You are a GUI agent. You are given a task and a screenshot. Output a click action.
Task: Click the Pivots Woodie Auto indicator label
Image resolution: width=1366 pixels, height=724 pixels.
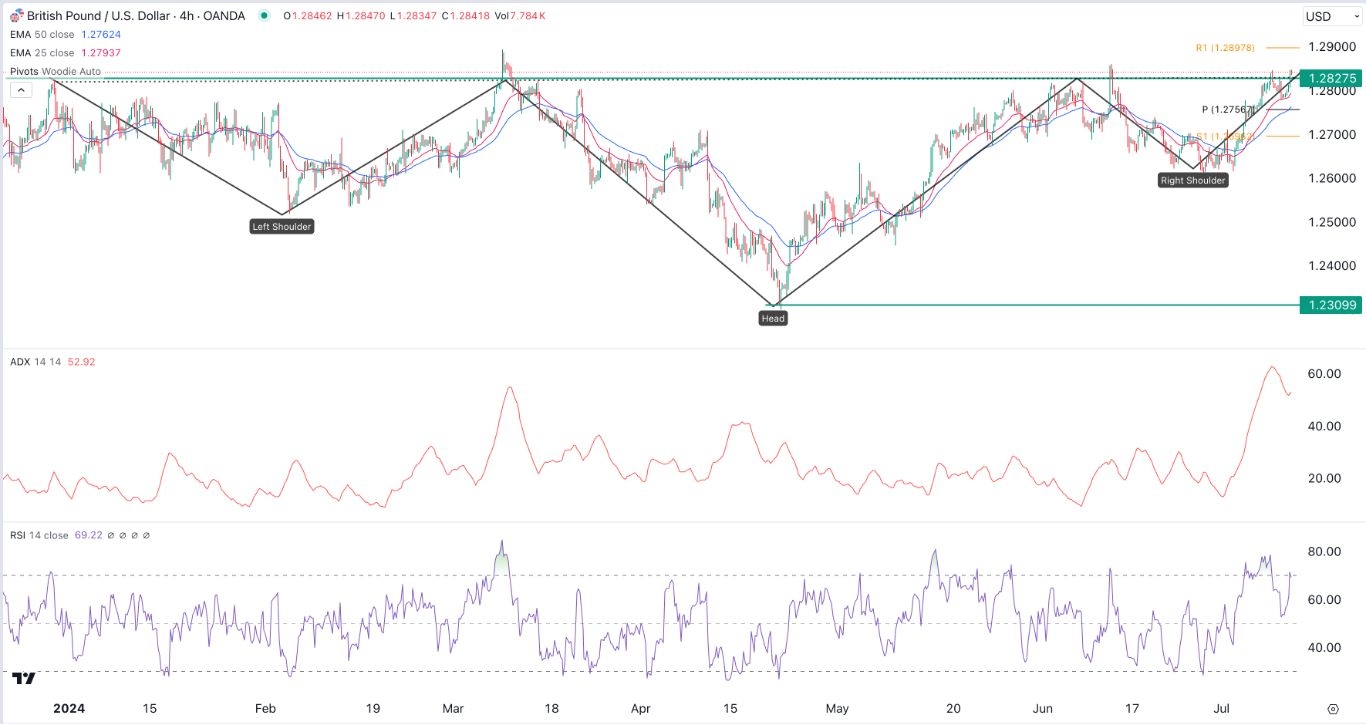[55, 72]
